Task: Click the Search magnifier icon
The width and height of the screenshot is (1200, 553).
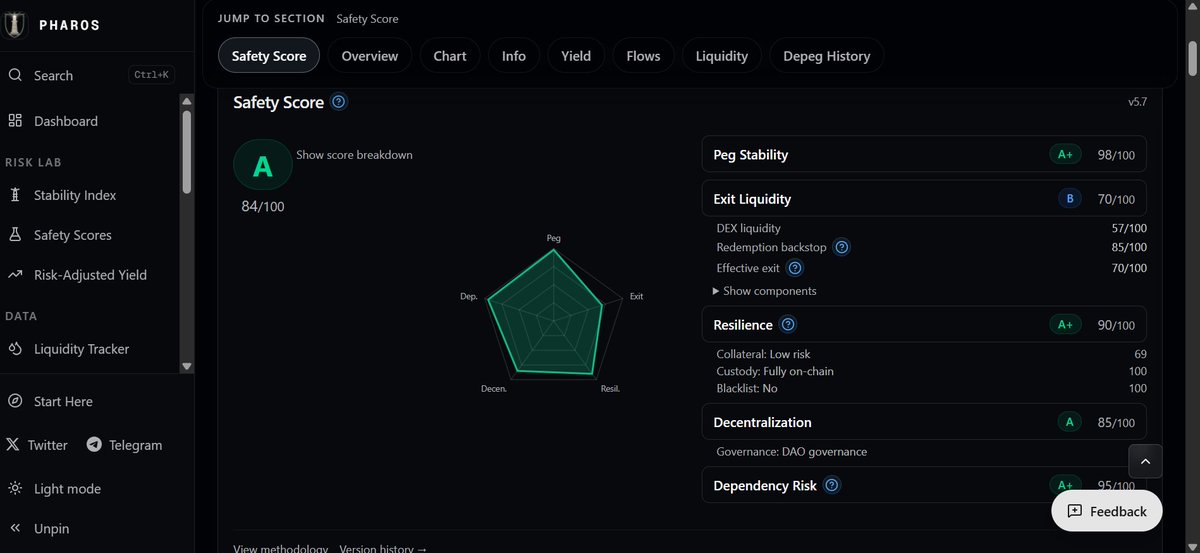Action: [x=15, y=75]
